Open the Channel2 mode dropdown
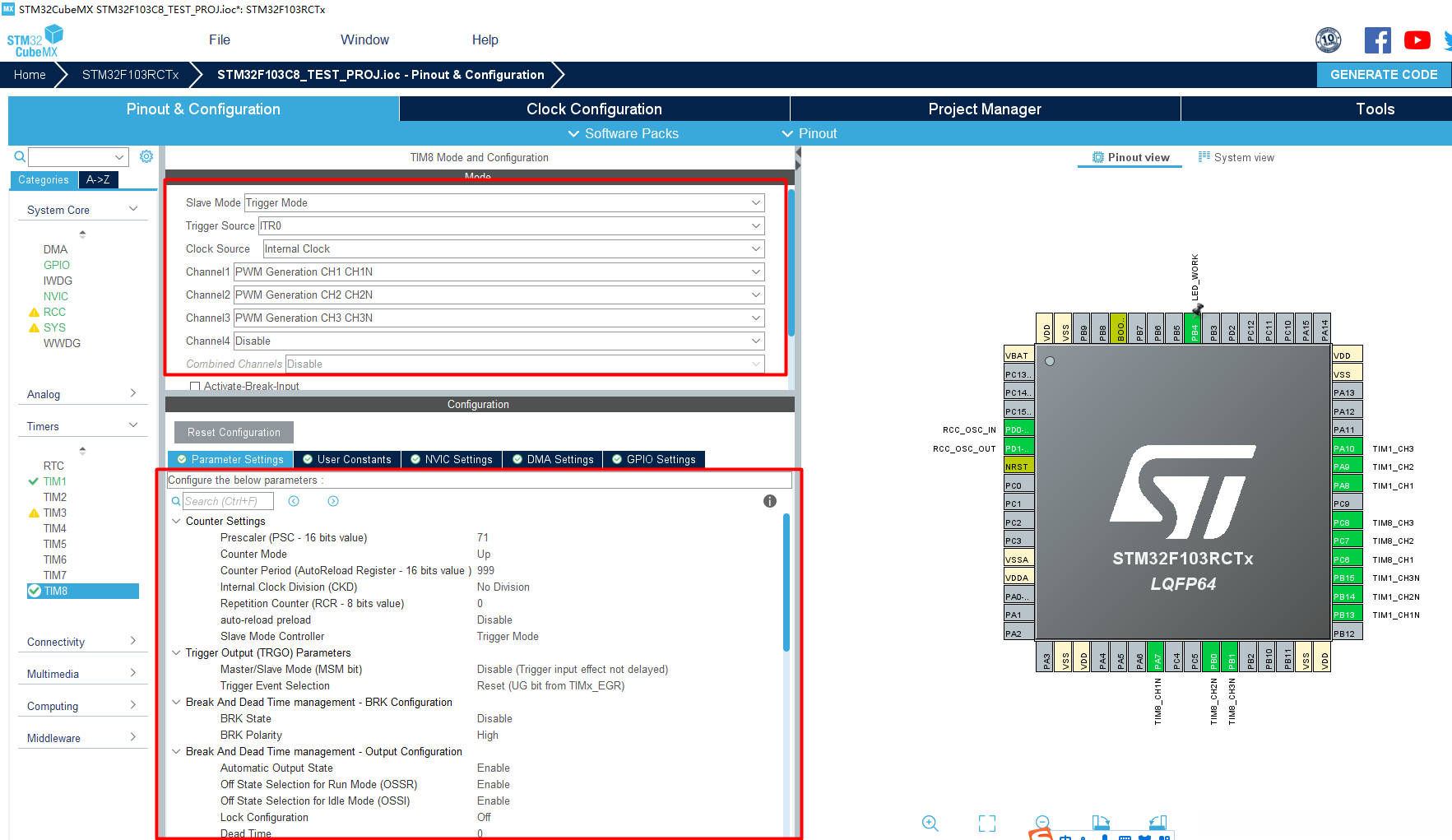This screenshot has height=840, width=1452. pyautogui.click(x=499, y=295)
